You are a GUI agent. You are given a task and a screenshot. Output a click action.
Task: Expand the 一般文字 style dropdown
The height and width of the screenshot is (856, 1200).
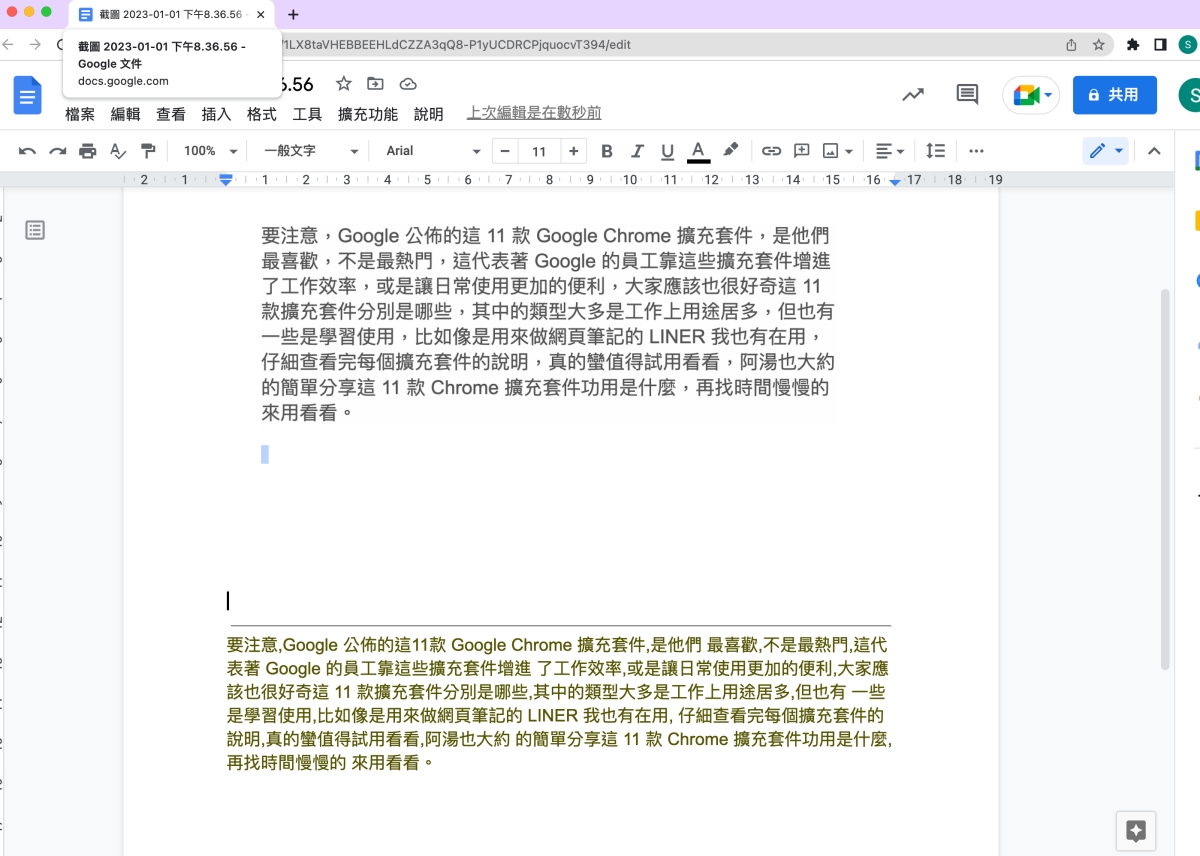point(310,151)
